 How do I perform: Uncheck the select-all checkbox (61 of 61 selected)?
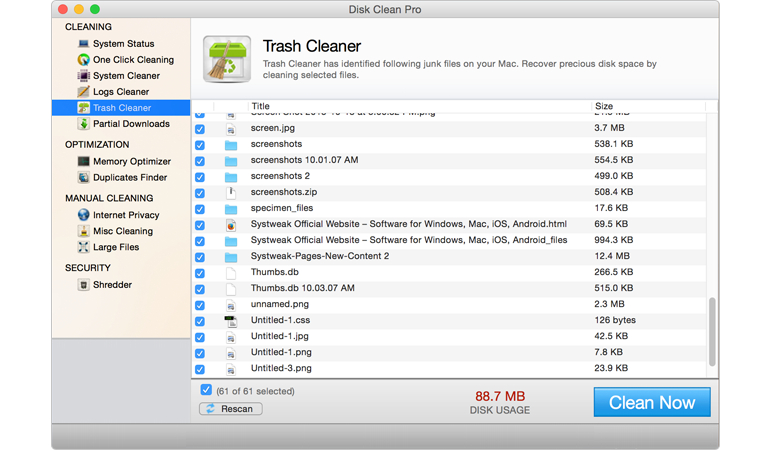[206, 391]
